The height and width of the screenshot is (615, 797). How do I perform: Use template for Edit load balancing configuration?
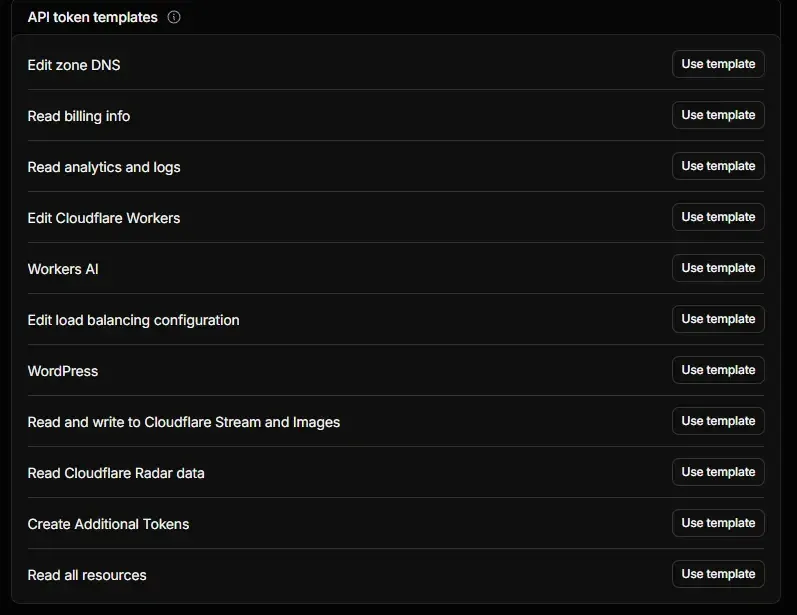718,319
